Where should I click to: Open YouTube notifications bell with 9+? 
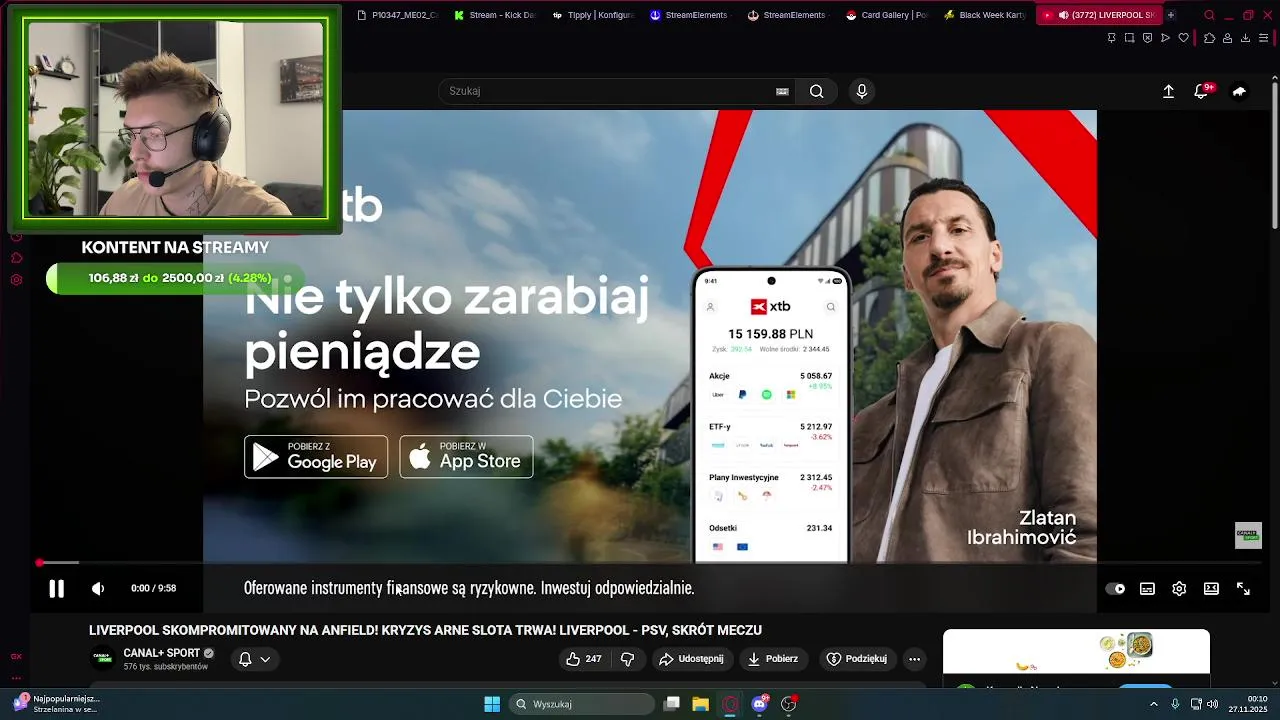click(1202, 91)
